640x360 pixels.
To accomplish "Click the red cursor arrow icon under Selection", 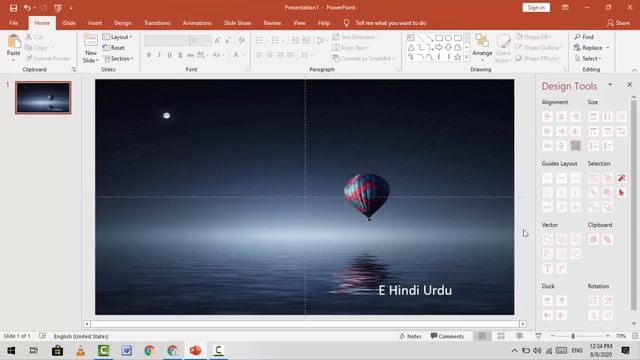I will tap(621, 192).
